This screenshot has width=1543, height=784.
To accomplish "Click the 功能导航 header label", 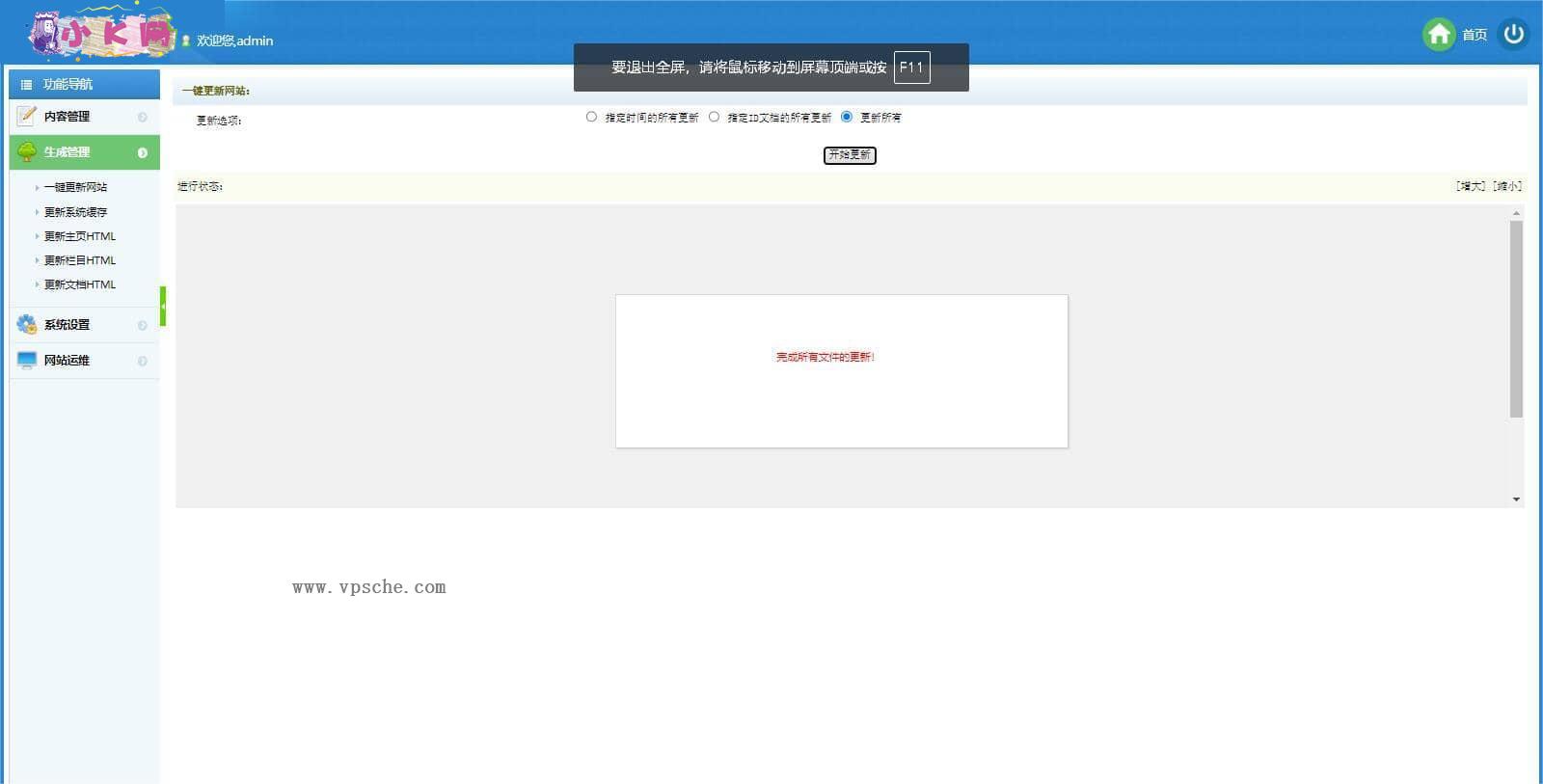I will click(68, 85).
